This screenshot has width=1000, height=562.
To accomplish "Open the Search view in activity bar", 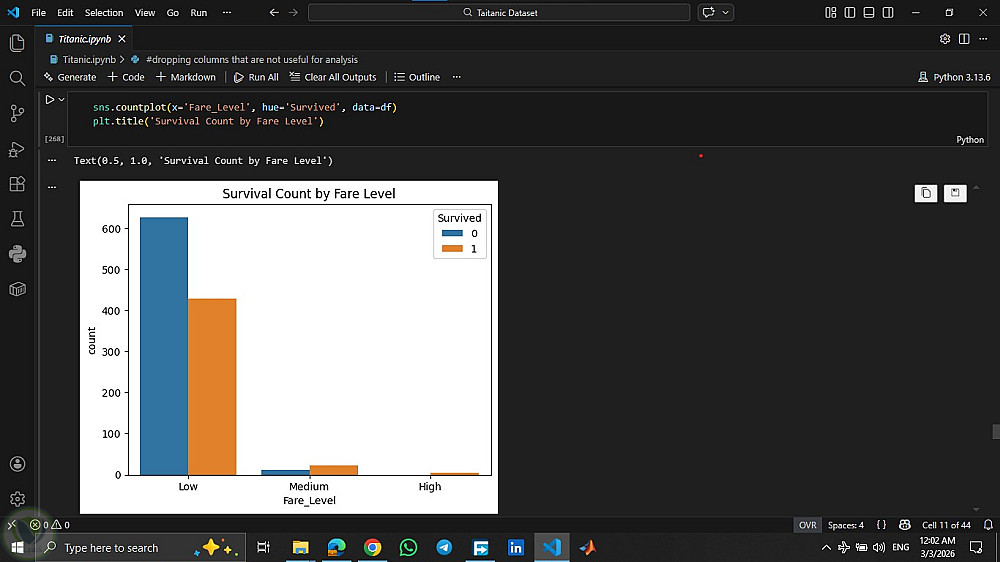I will coord(17,78).
